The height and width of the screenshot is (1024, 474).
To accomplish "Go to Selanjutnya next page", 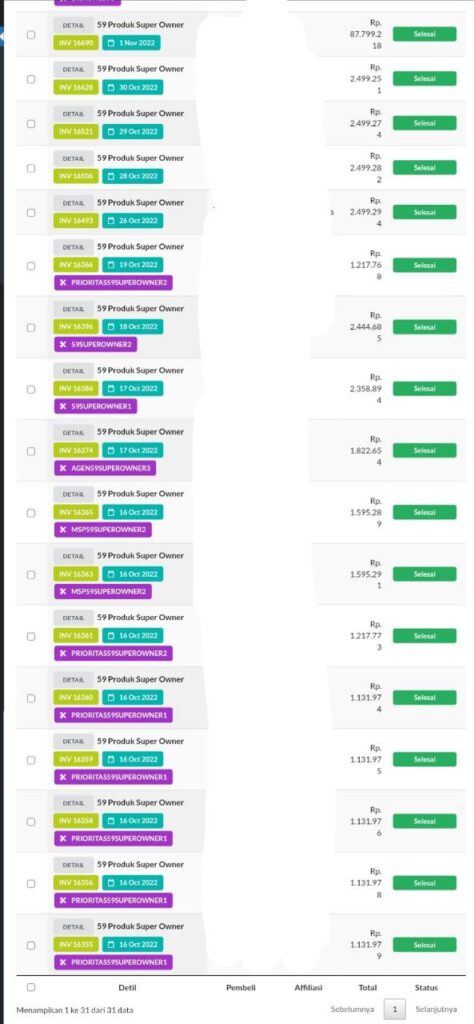I will click(437, 1009).
